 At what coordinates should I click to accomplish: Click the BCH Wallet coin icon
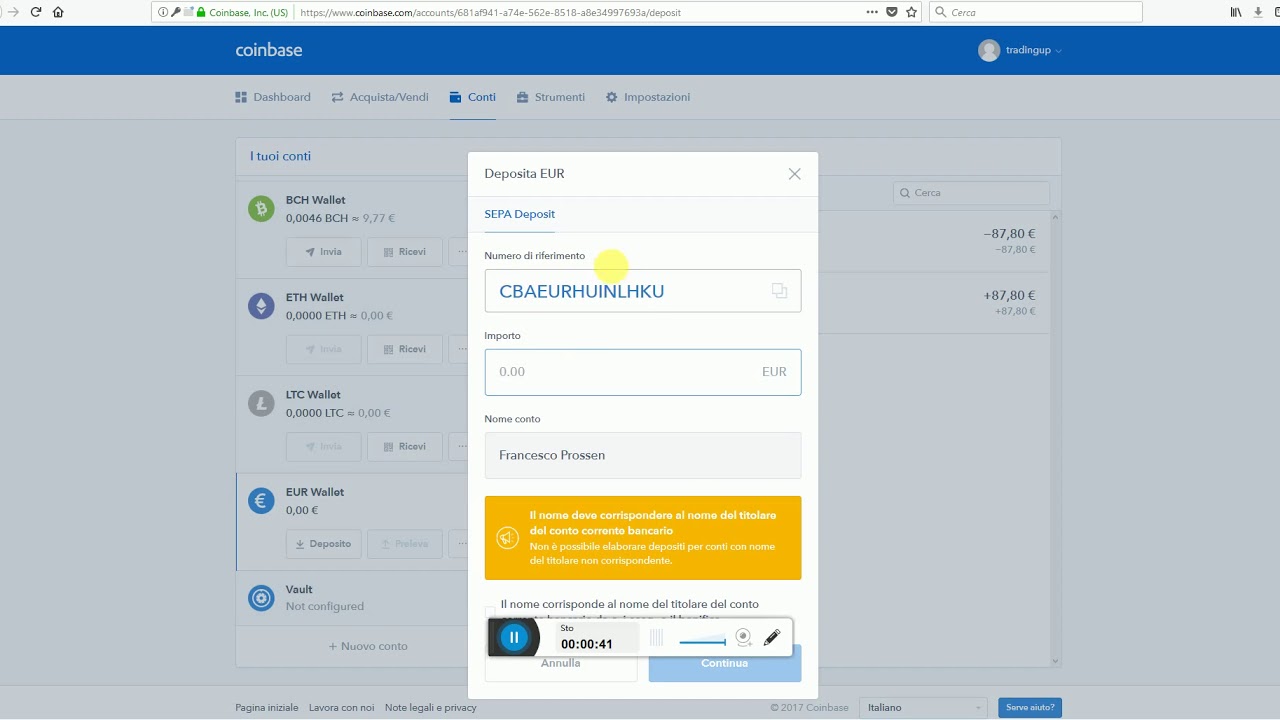coord(261,208)
